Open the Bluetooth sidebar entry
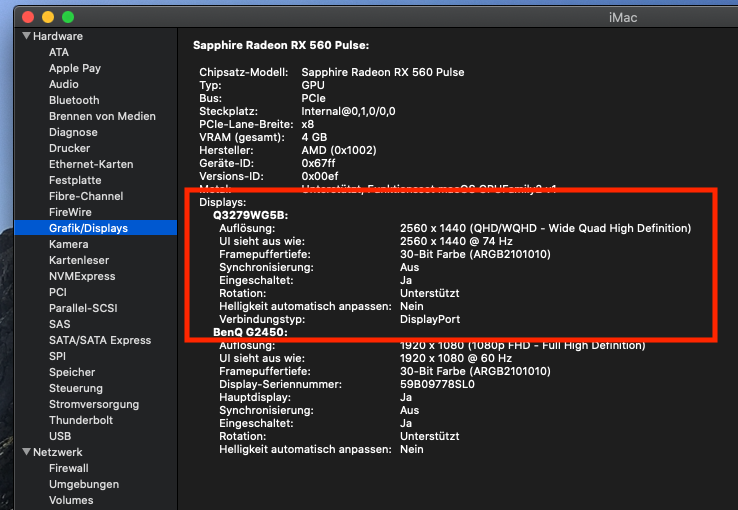738x510 pixels. 74,100
